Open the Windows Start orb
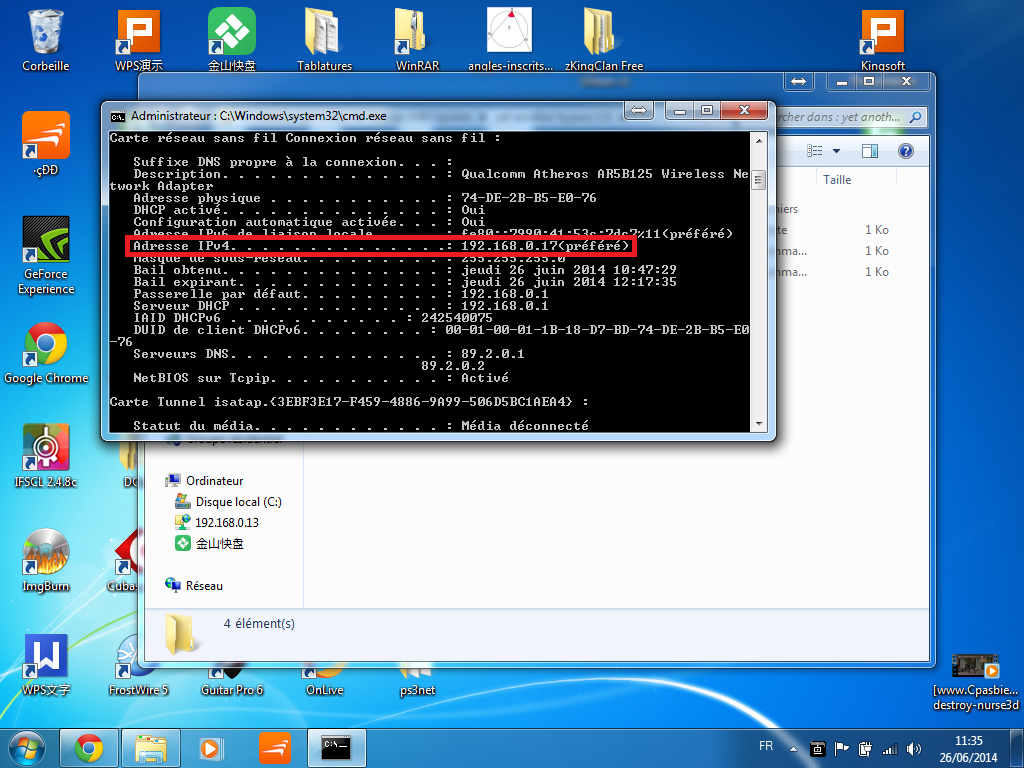1024x768 pixels. pos(28,747)
